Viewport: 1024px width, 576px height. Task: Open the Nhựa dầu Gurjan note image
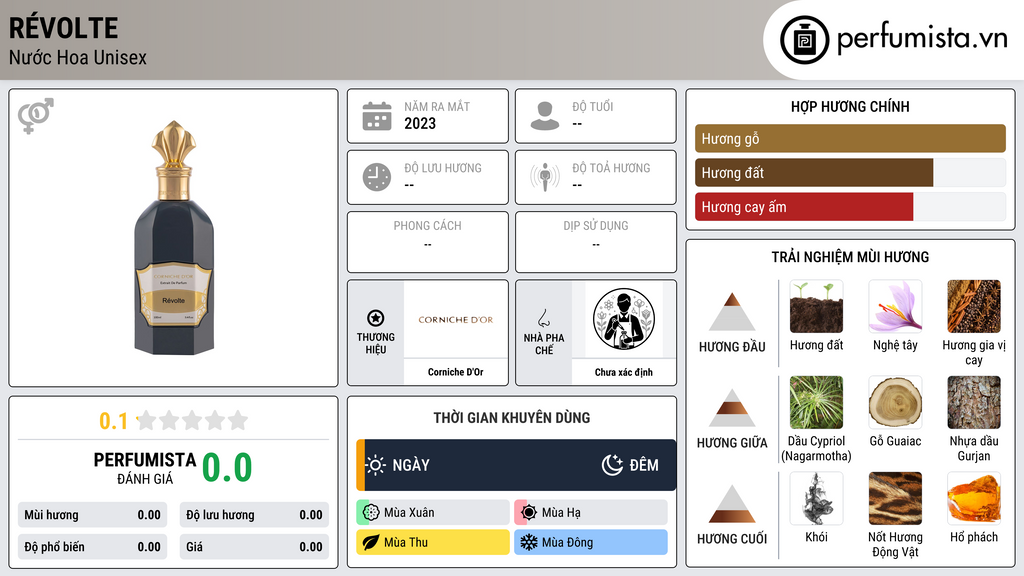[974, 402]
